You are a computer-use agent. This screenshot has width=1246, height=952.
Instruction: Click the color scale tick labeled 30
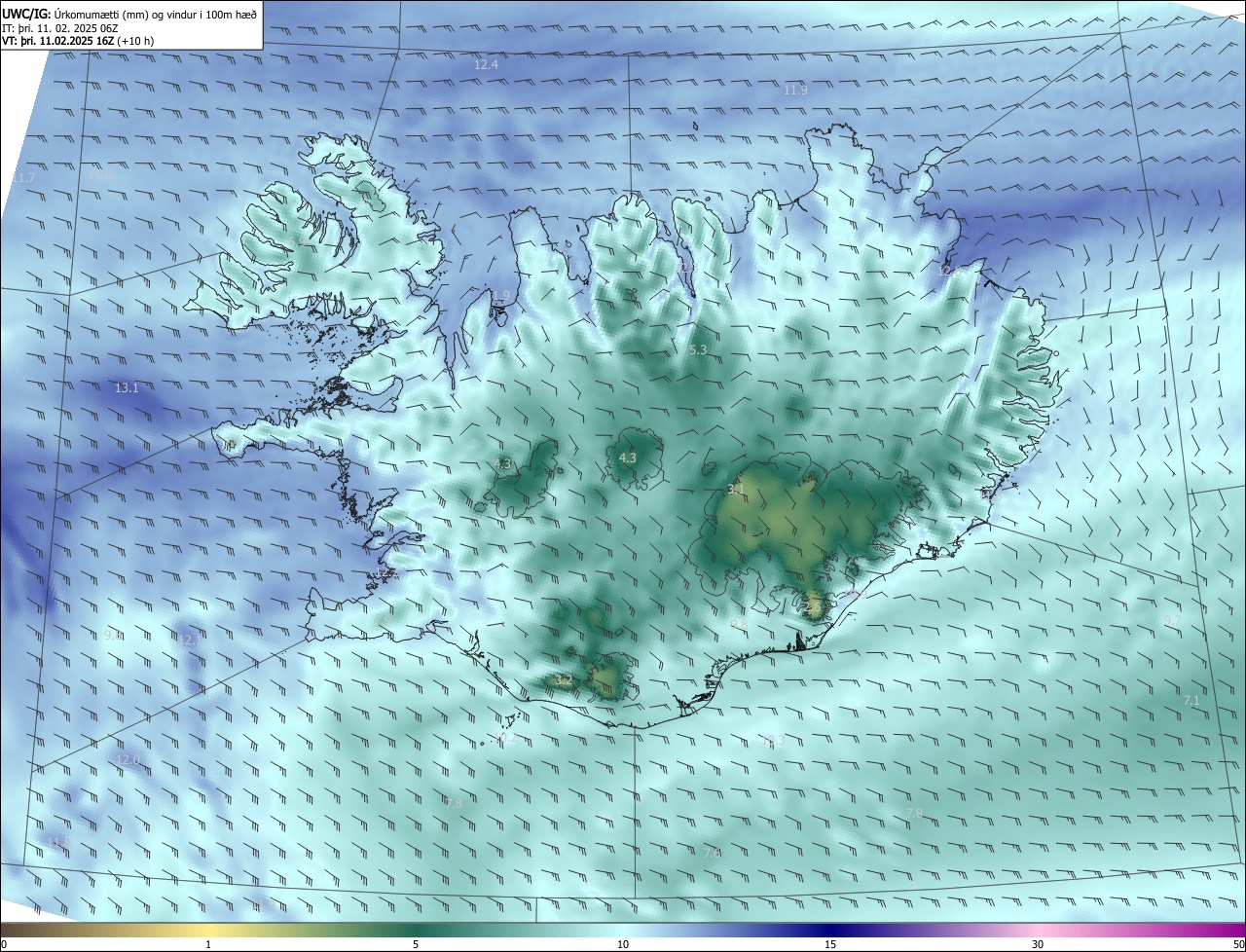(x=1038, y=944)
